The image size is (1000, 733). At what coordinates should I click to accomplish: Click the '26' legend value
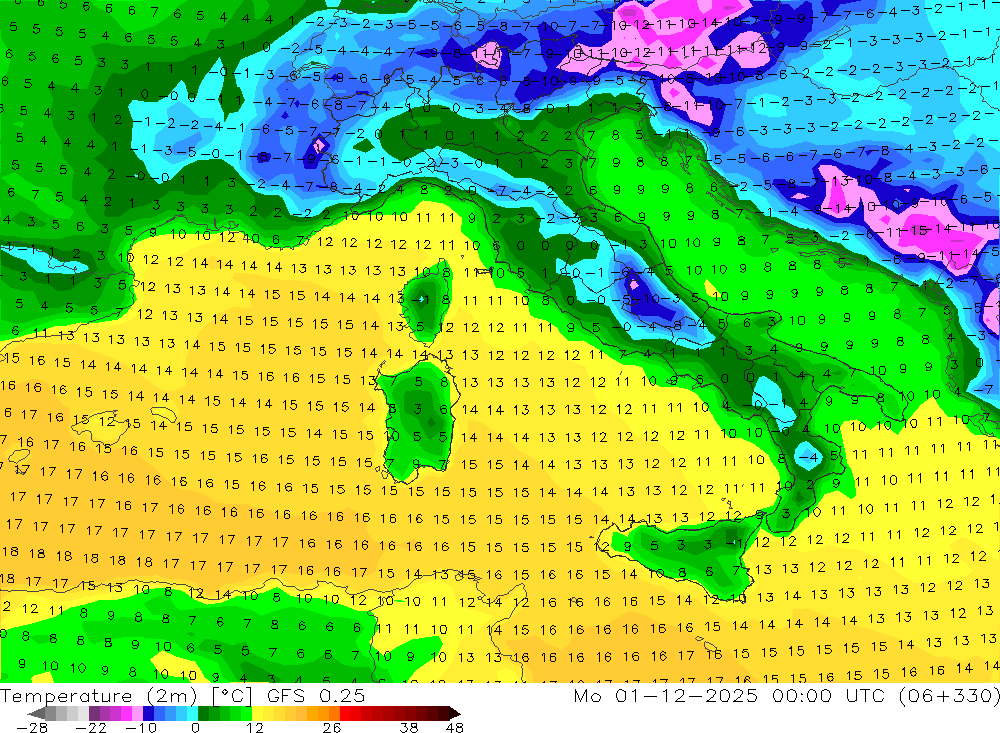coord(332,728)
